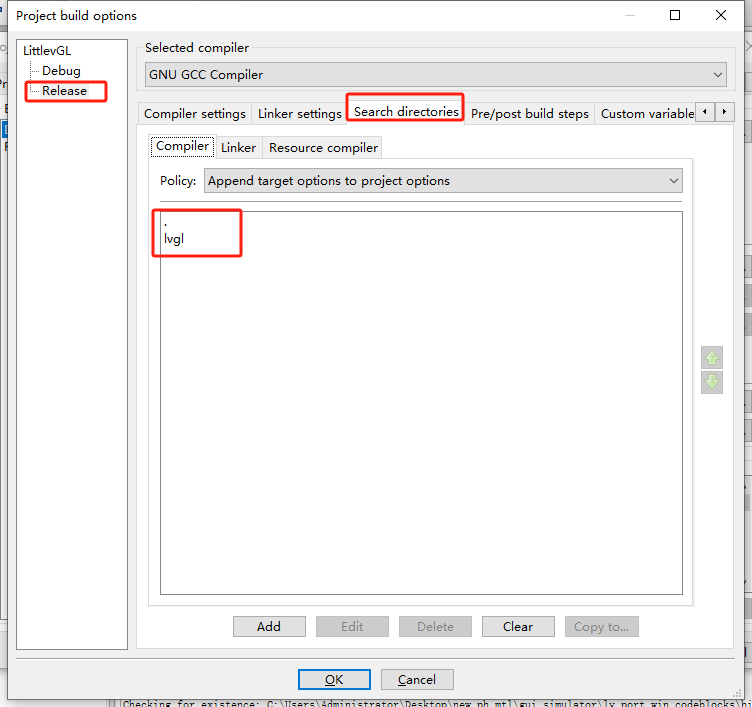Click the Copy to... button
The height and width of the screenshot is (707, 752).
[x=601, y=626]
